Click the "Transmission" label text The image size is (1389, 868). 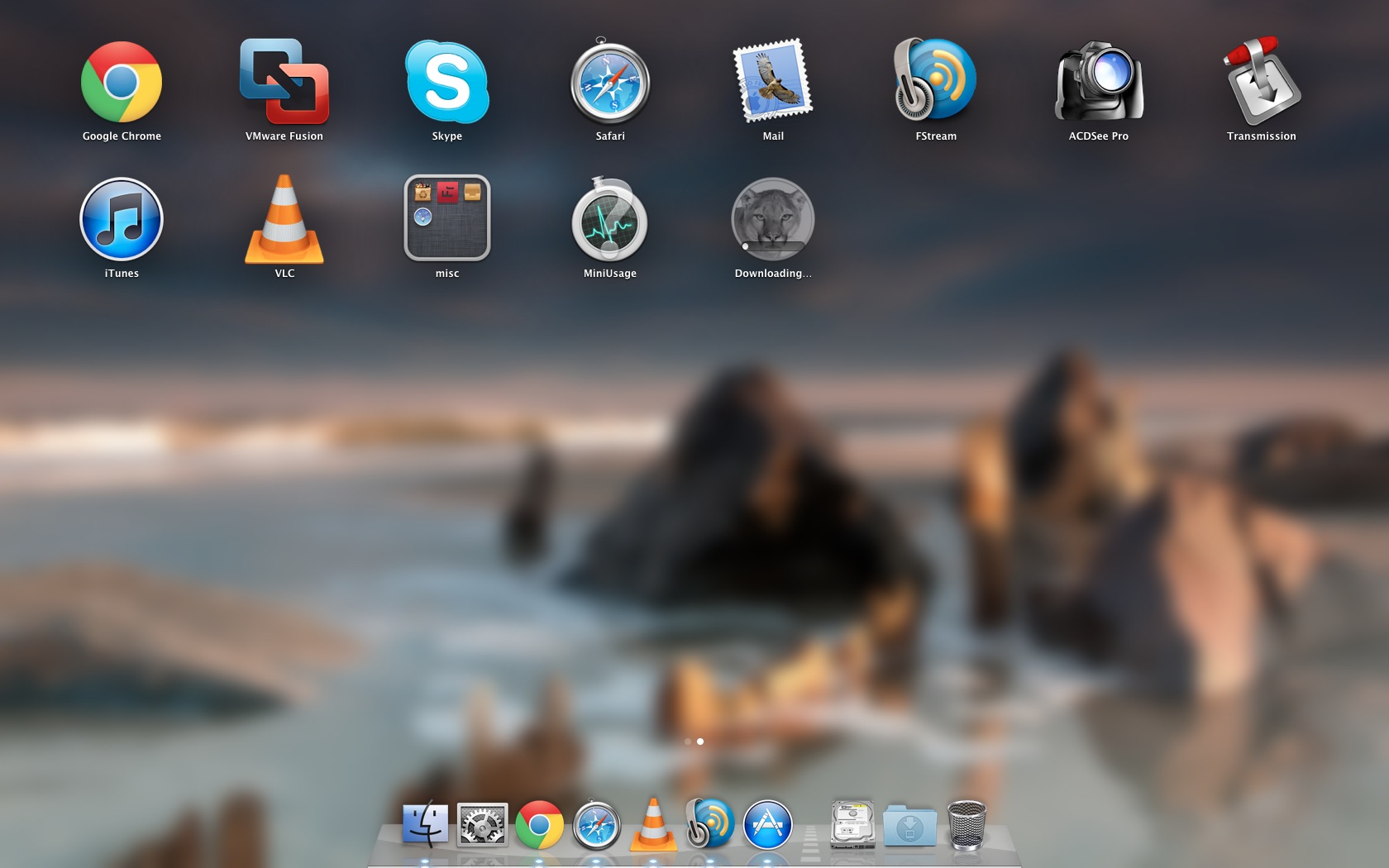[x=1262, y=136]
